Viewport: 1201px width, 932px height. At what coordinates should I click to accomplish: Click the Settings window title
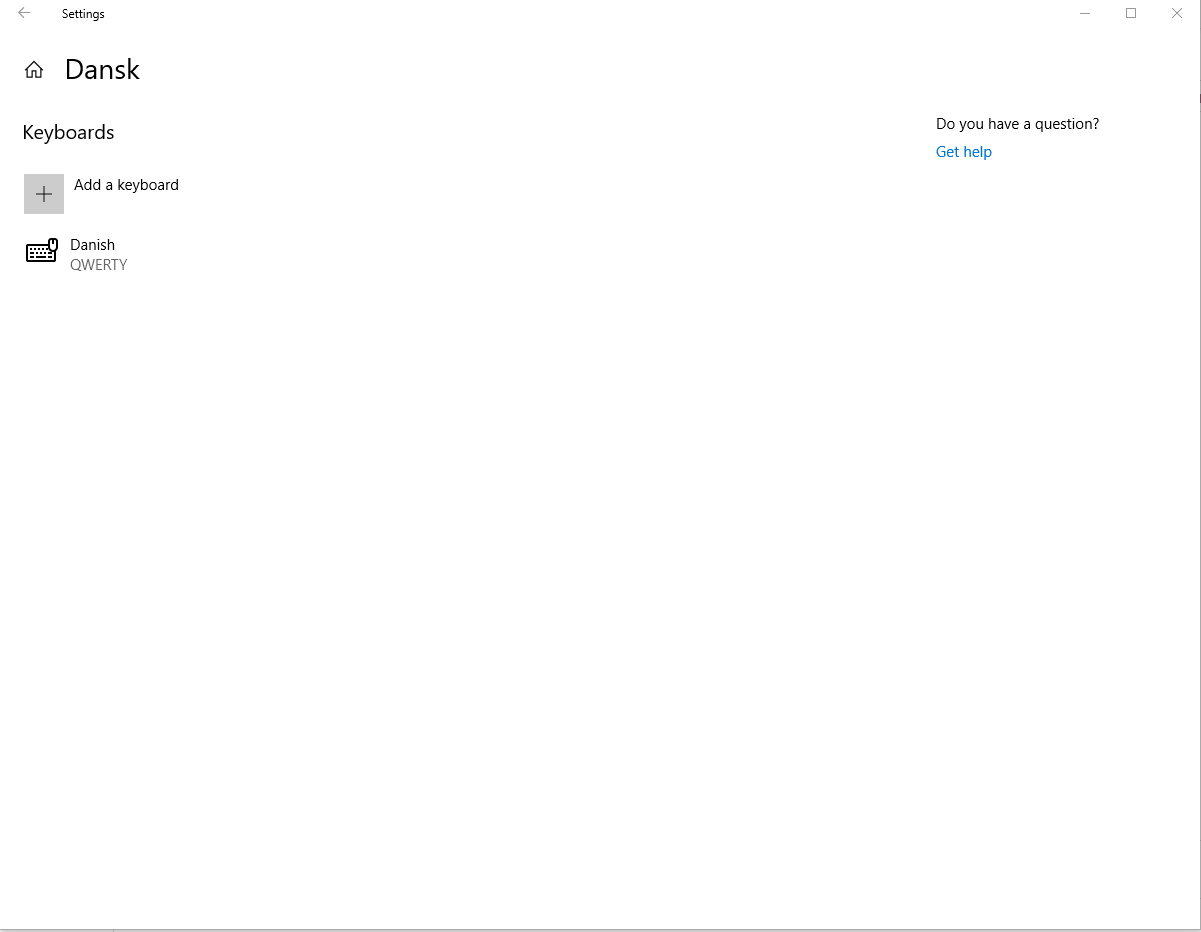83,14
